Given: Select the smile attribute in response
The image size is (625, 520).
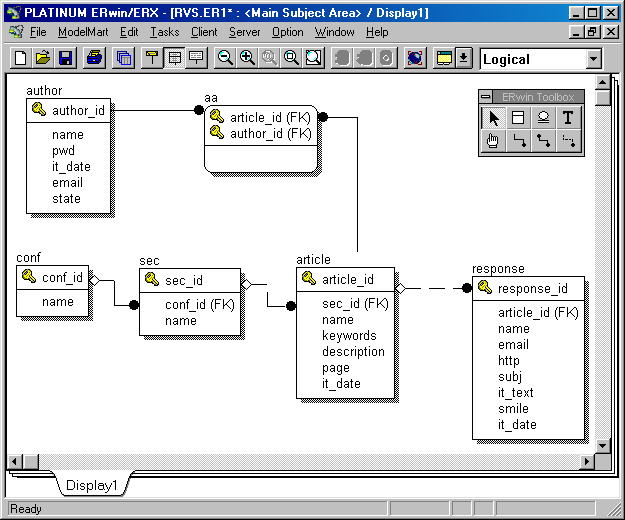Looking at the screenshot, I should 513,408.
